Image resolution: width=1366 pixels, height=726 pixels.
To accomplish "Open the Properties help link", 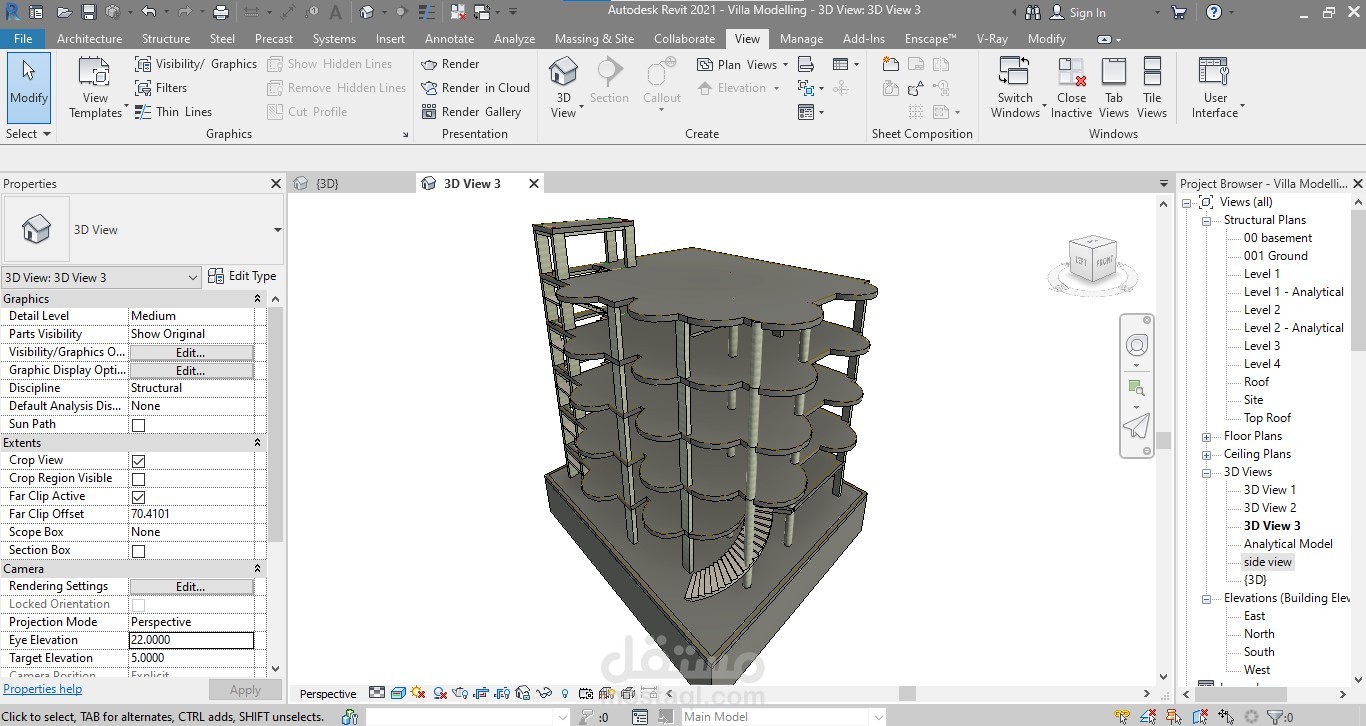I will tap(43, 689).
